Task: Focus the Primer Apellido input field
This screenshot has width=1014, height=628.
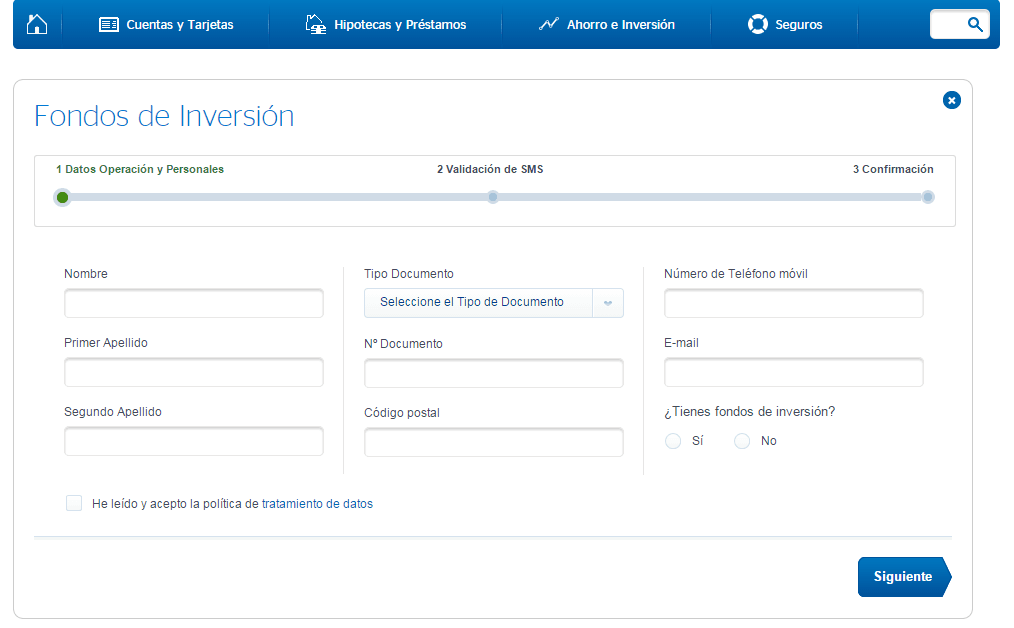Action: coord(194,373)
